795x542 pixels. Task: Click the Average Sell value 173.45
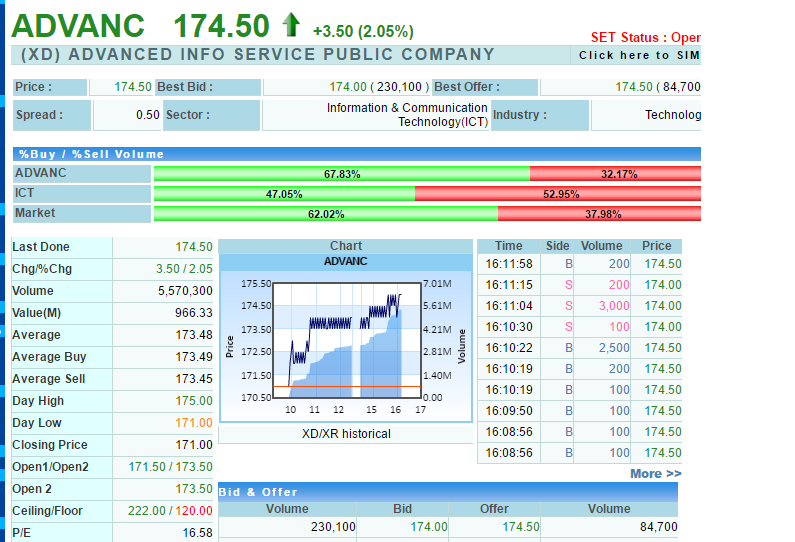[194, 379]
